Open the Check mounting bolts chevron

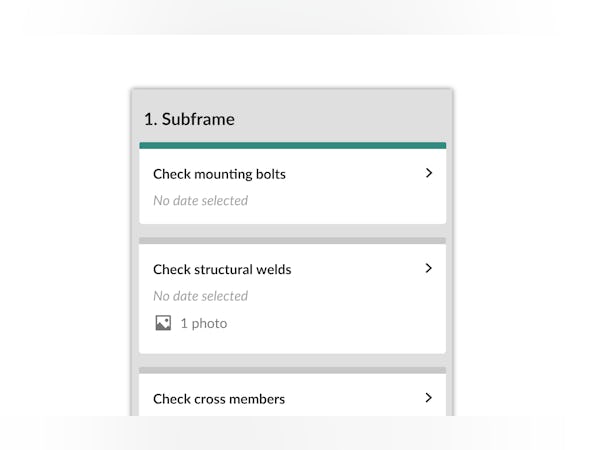tap(429, 173)
